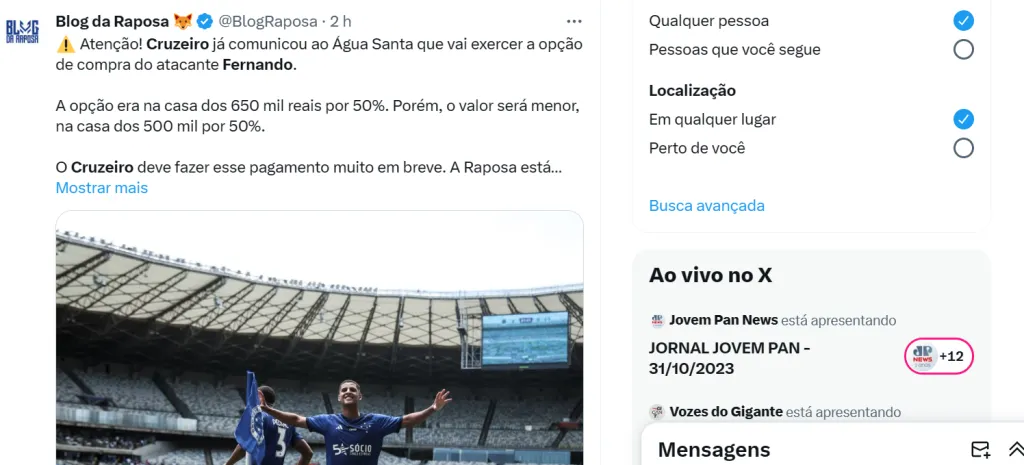
Task: Select the Em qualquer lugar radio option
Action: click(x=963, y=120)
